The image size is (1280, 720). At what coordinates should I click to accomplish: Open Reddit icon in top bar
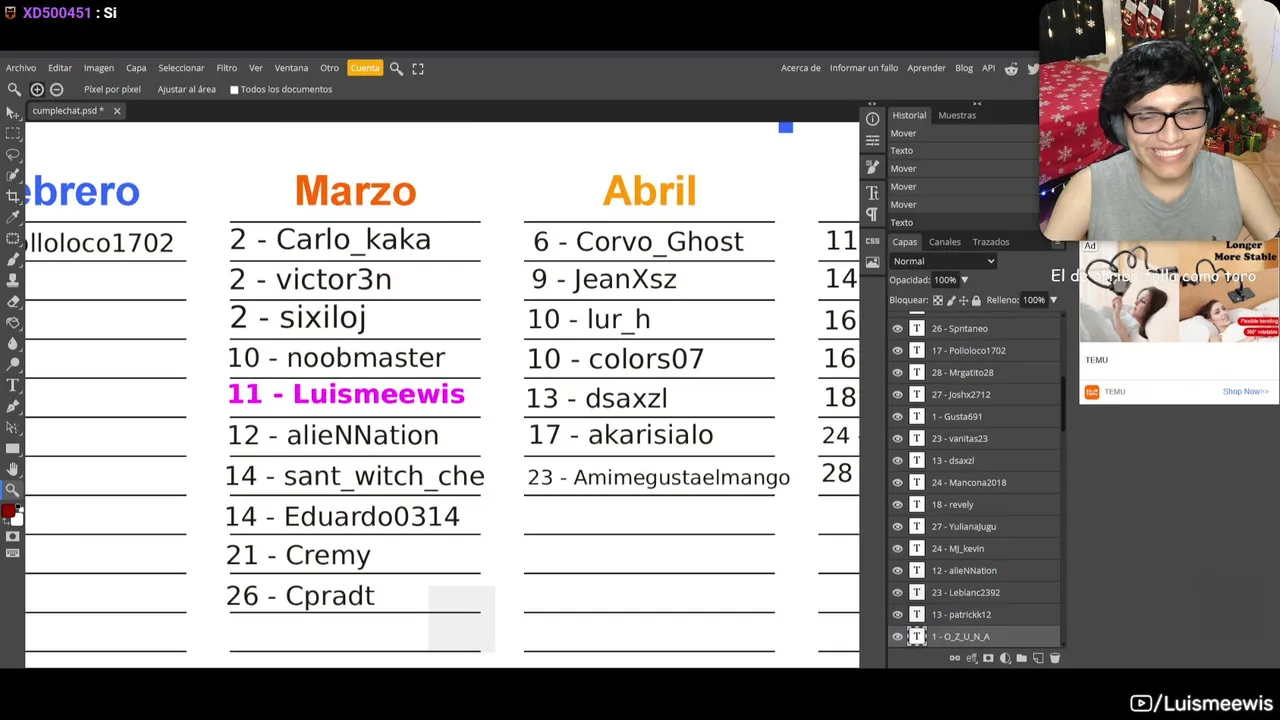pos(1011,68)
